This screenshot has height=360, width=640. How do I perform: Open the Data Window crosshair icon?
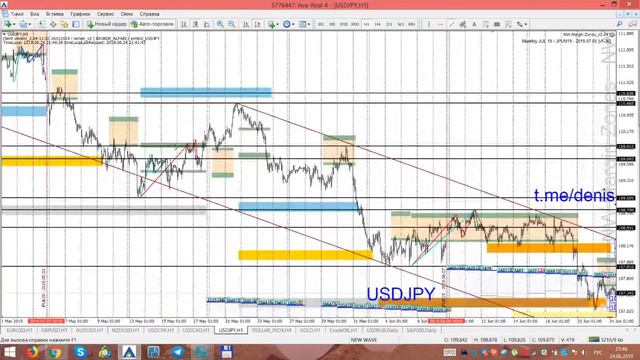[53, 24]
